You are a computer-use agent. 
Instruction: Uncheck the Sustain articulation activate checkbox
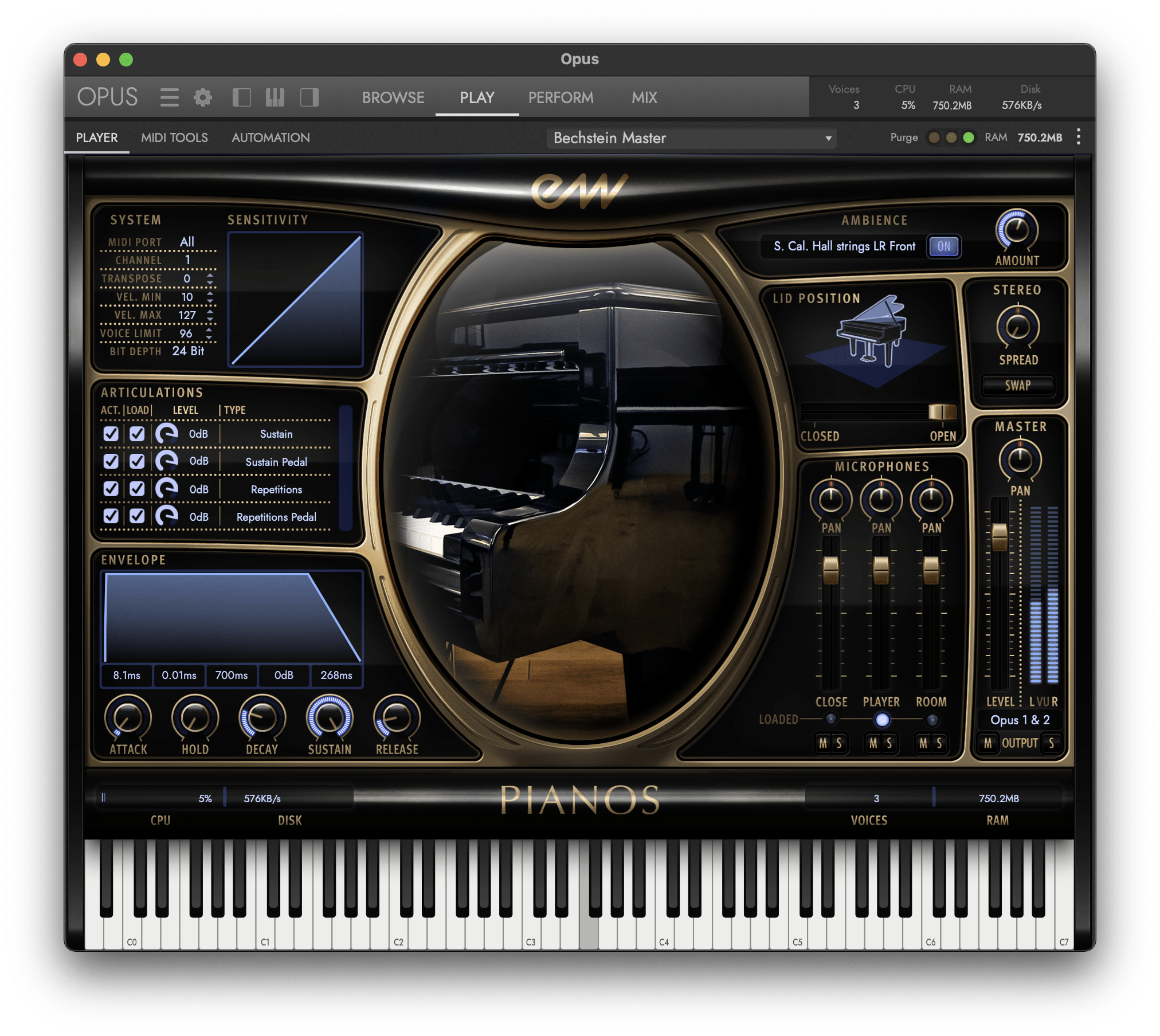pos(111,434)
